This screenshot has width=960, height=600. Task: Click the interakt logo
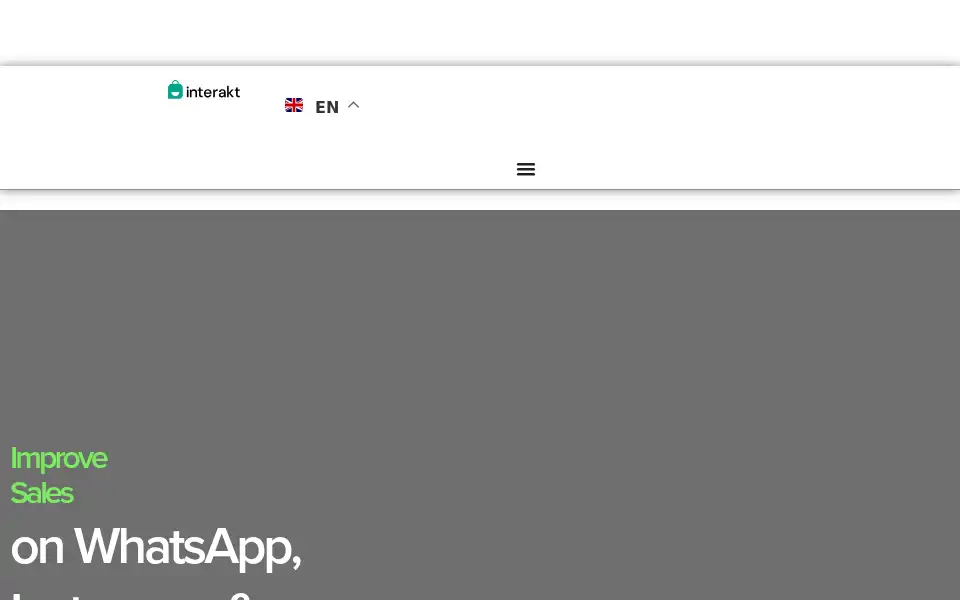204,90
